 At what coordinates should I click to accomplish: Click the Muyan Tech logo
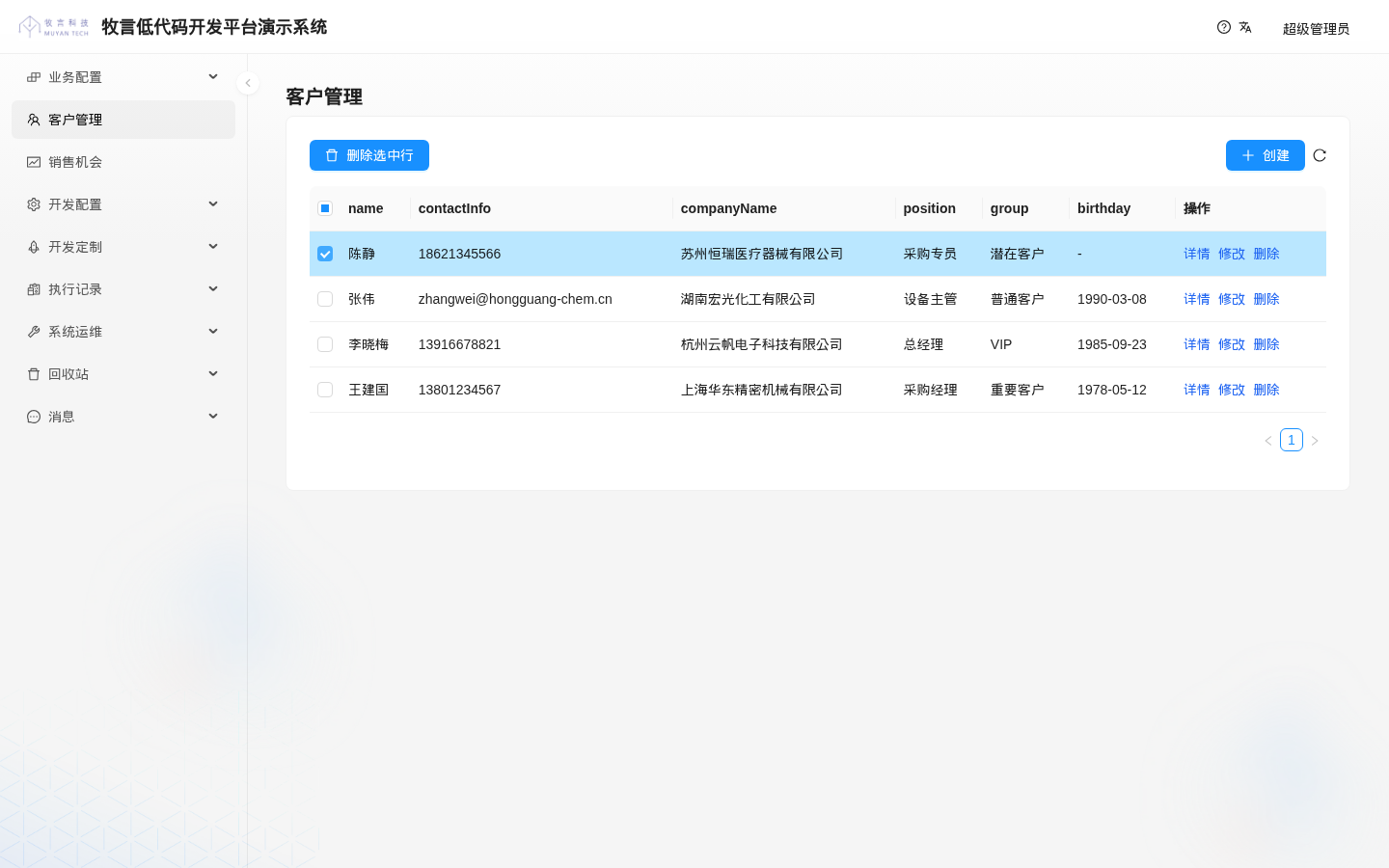tap(54, 26)
